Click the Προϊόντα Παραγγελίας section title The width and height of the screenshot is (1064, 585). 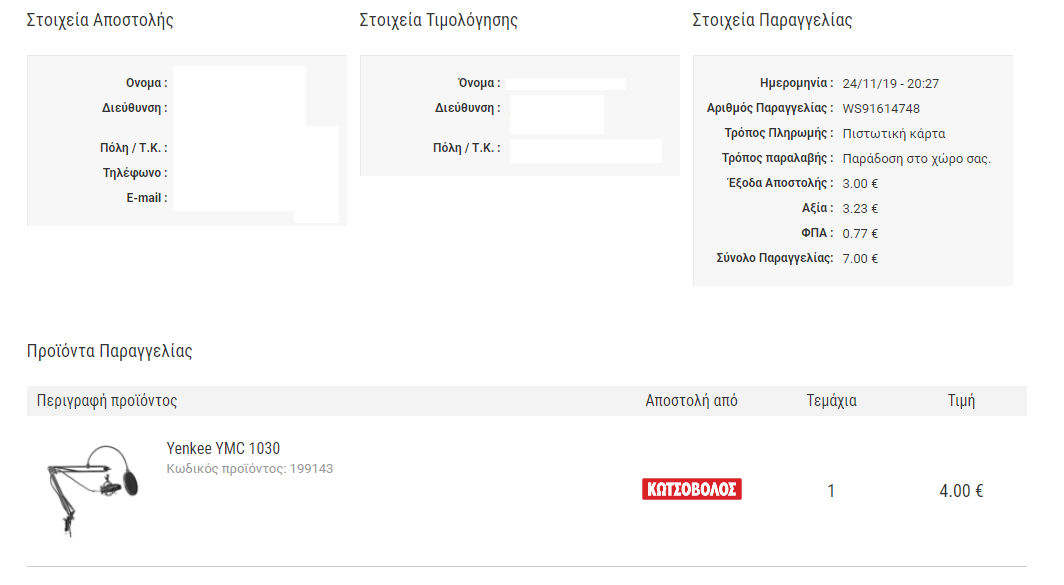(x=109, y=351)
